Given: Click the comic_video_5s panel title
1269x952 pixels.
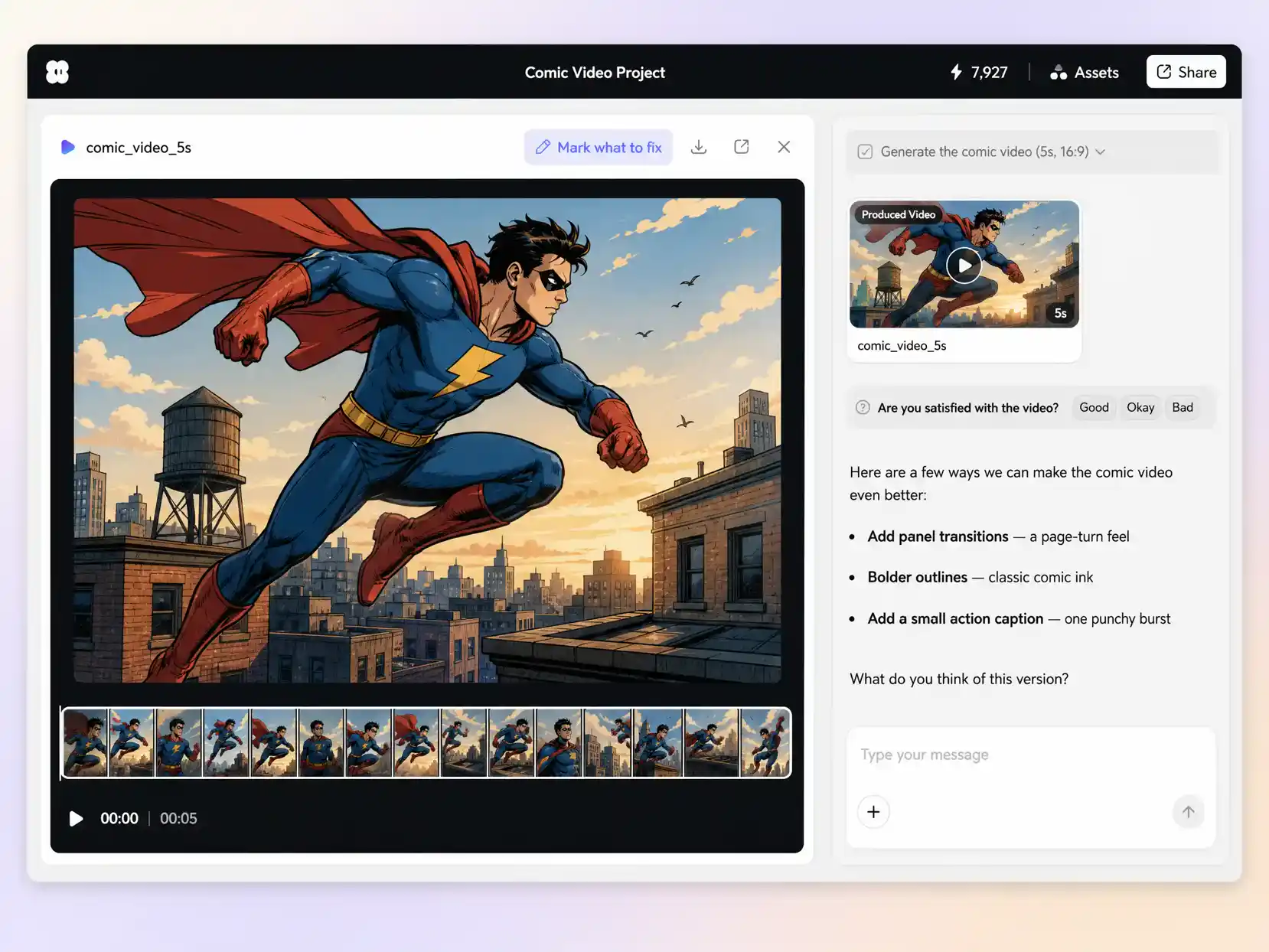Looking at the screenshot, I should [139, 148].
